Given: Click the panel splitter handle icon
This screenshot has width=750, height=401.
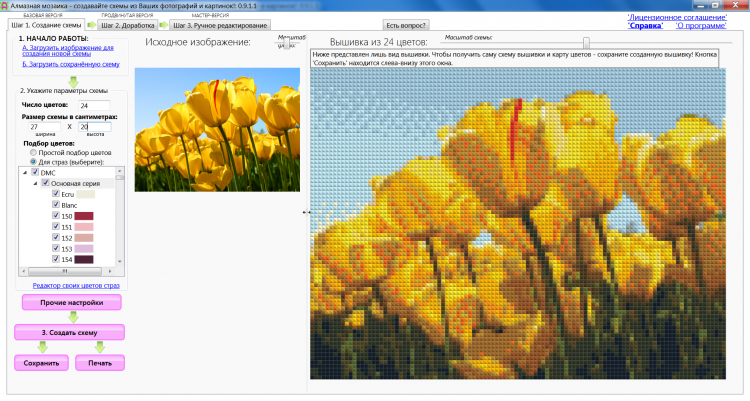Looking at the screenshot, I should (x=306, y=212).
